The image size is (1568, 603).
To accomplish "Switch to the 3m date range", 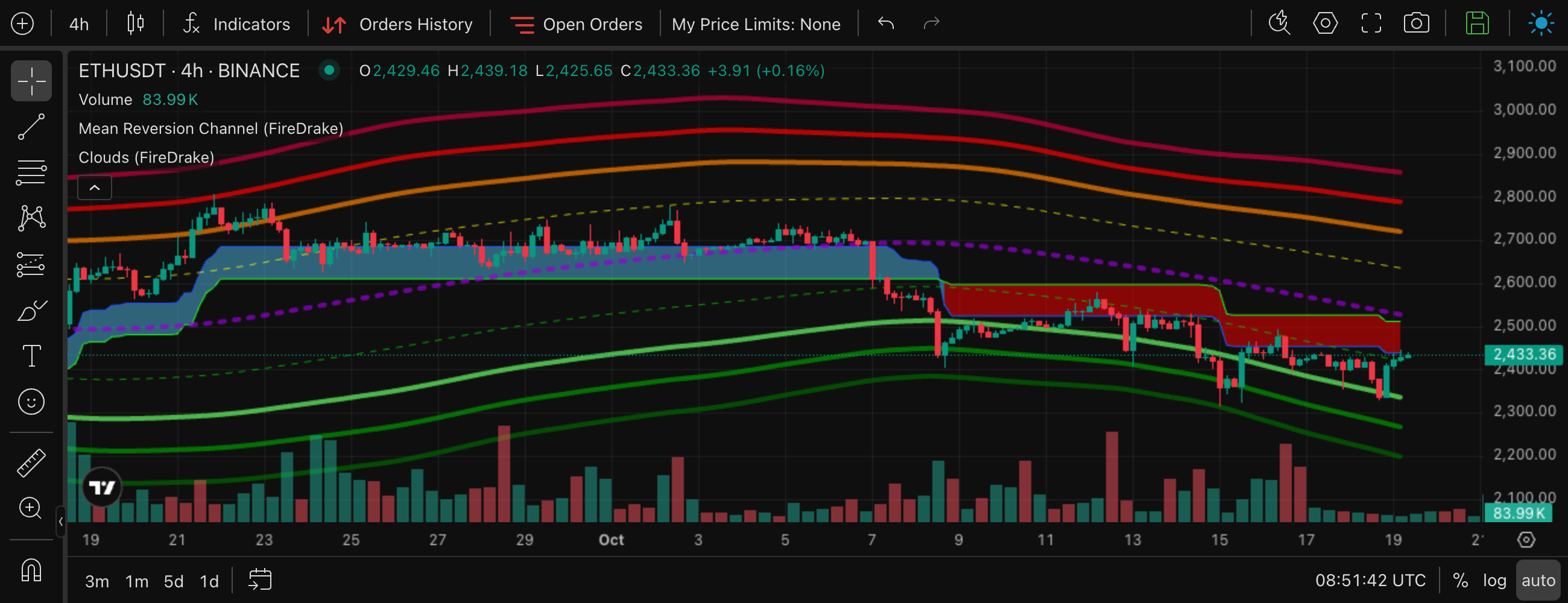I will [96, 582].
